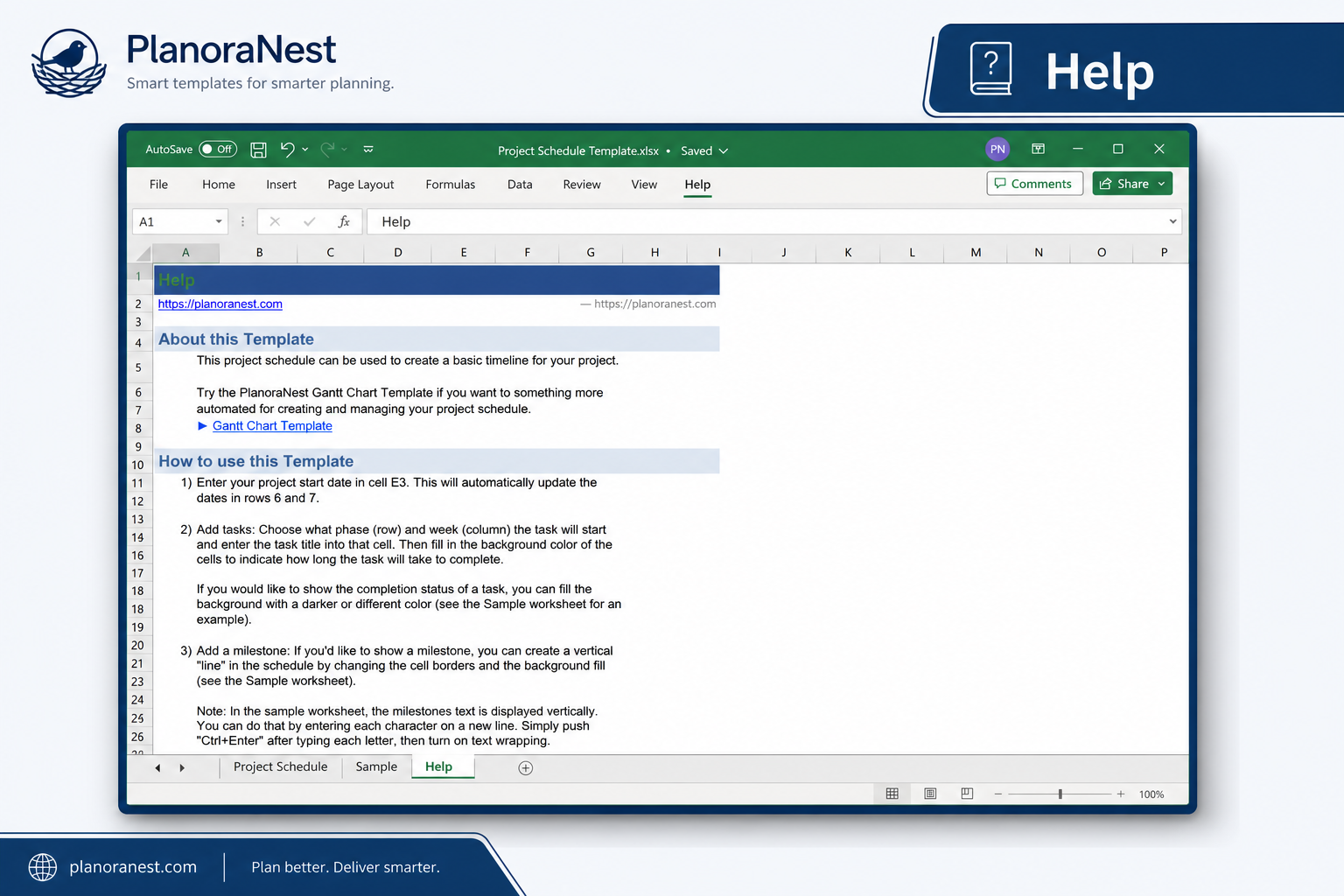Click the Help title cell in row 1
The height and width of the screenshot is (896, 1344).
pyautogui.click(x=437, y=280)
